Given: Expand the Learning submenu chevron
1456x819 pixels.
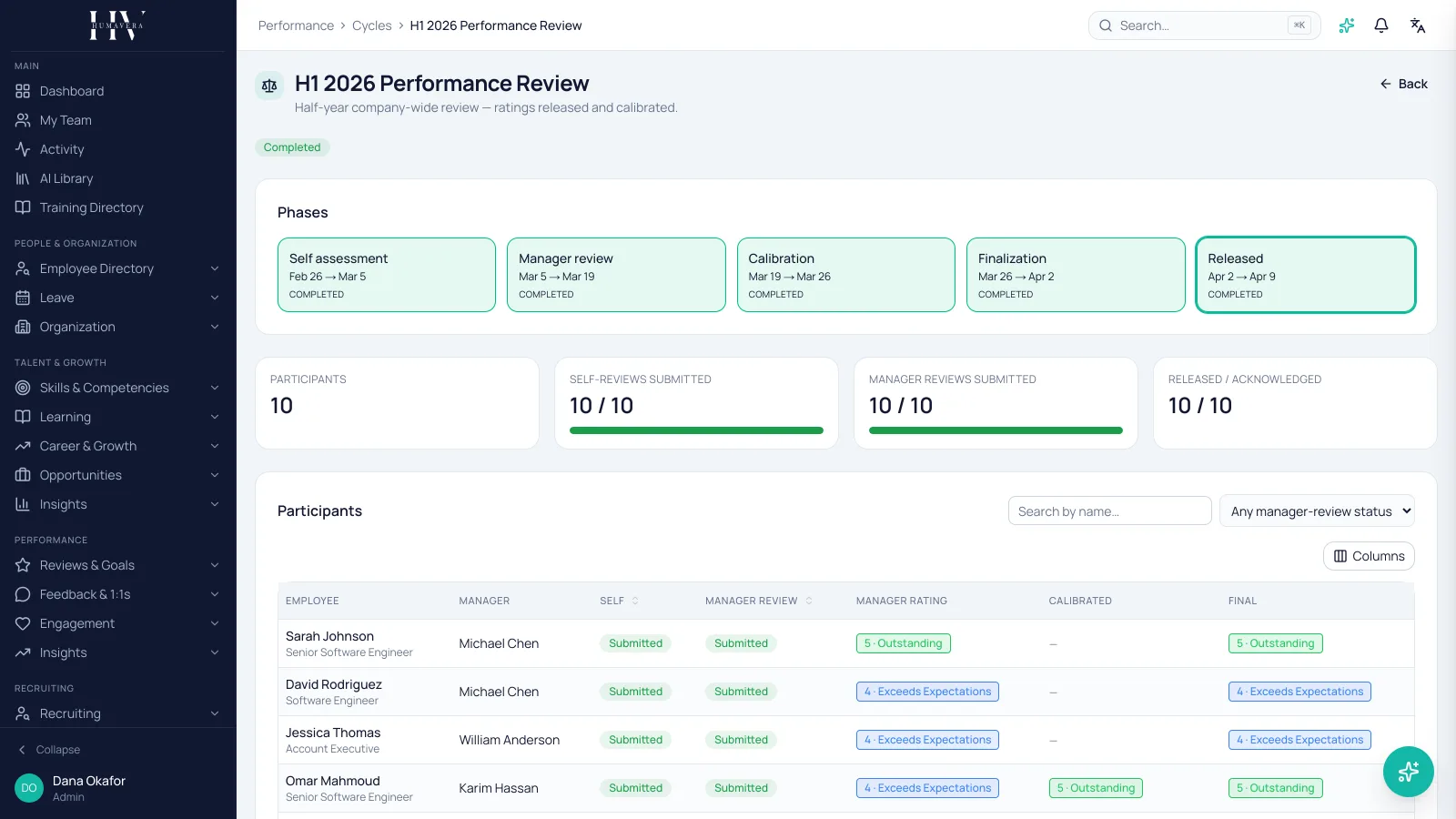Looking at the screenshot, I should pyautogui.click(x=215, y=417).
